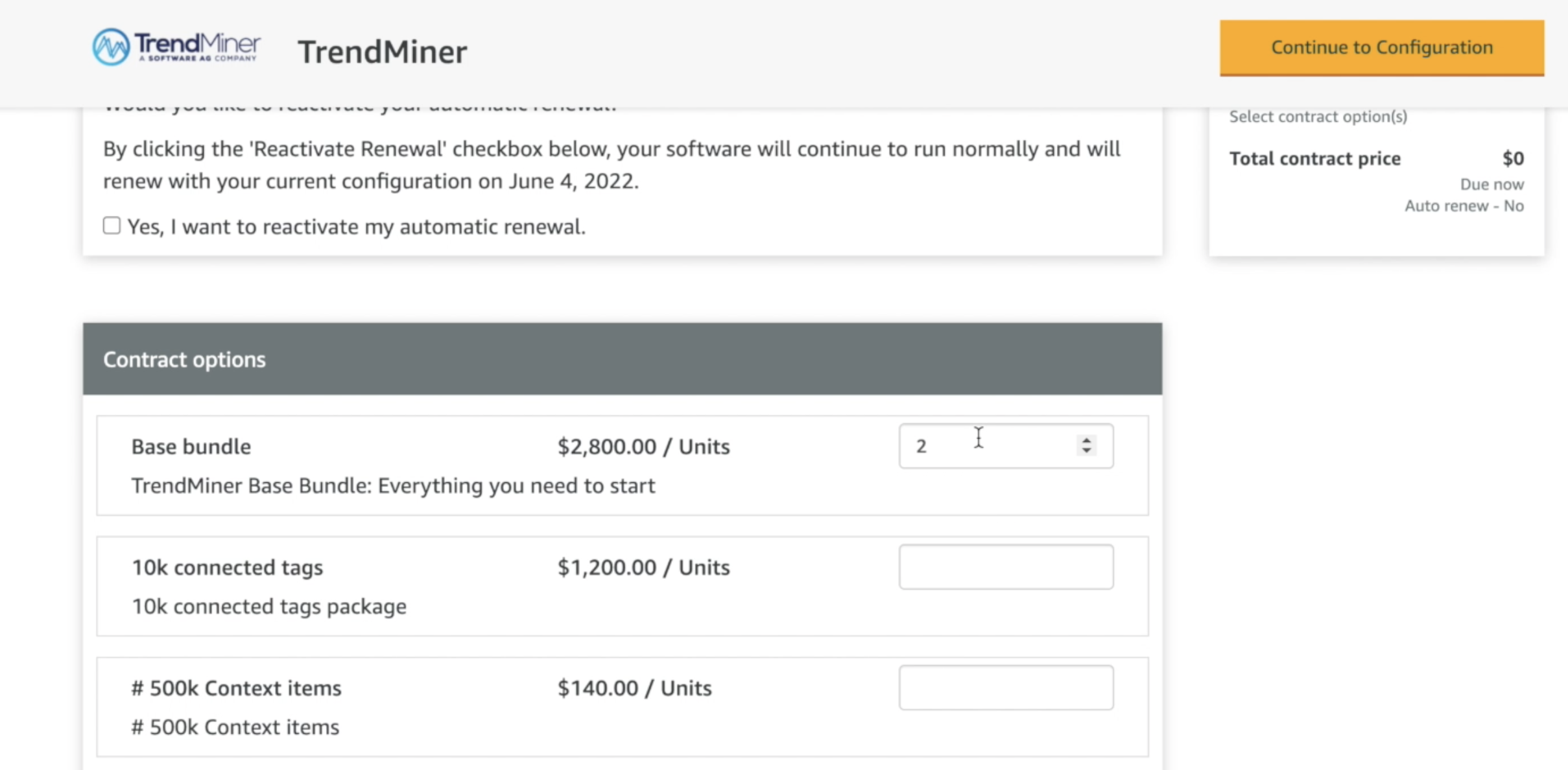This screenshot has height=770, width=1568.
Task: Click the Select contract option(s) text
Action: [1318, 117]
